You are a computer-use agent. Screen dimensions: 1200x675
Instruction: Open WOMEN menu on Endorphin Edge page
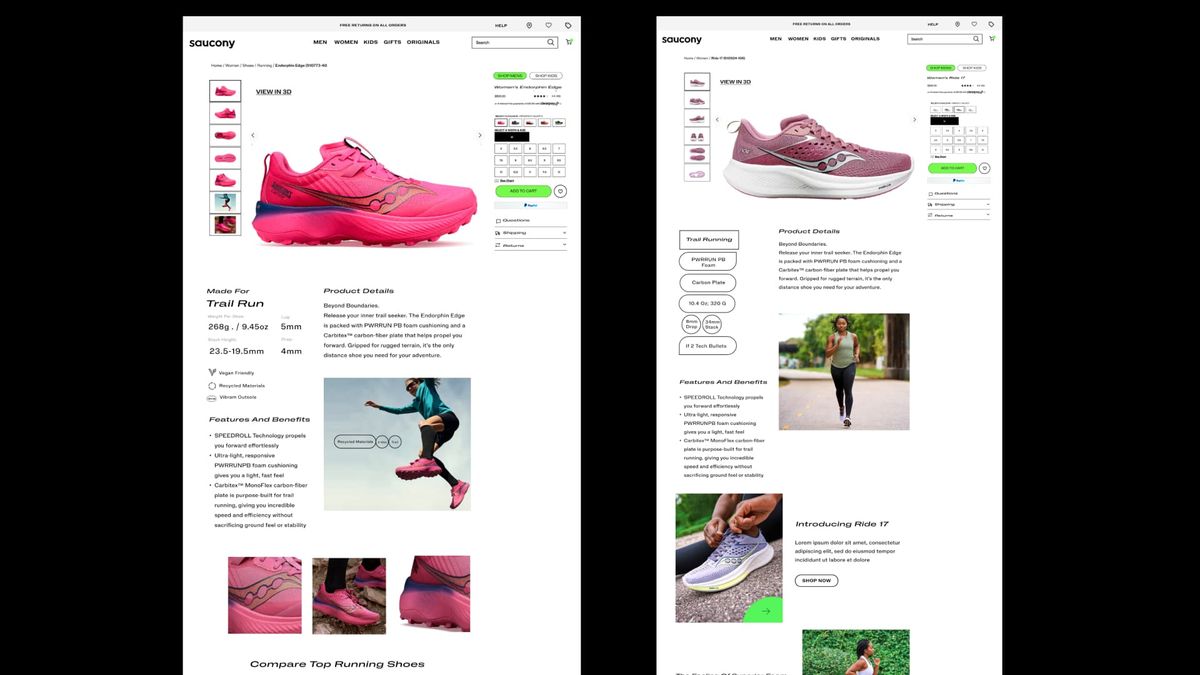coord(346,42)
